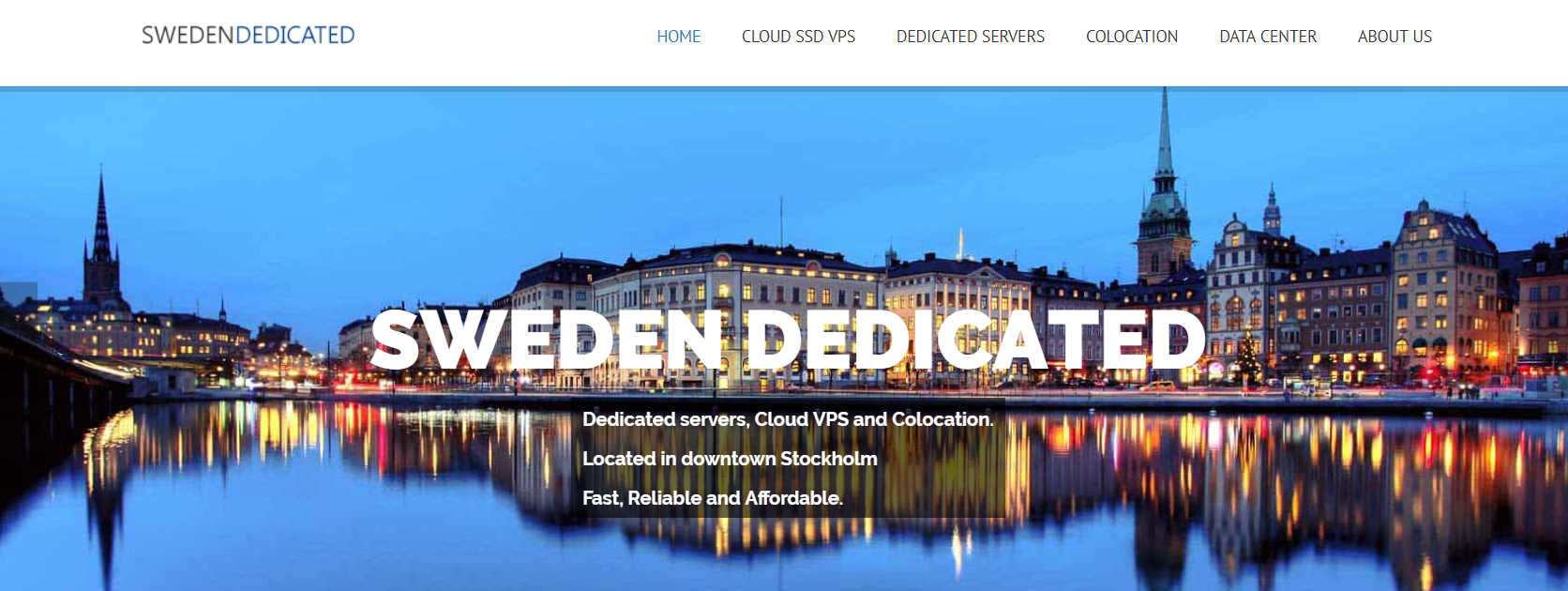1568x591 pixels.
Task: Go to the HOME page
Action: click(678, 37)
